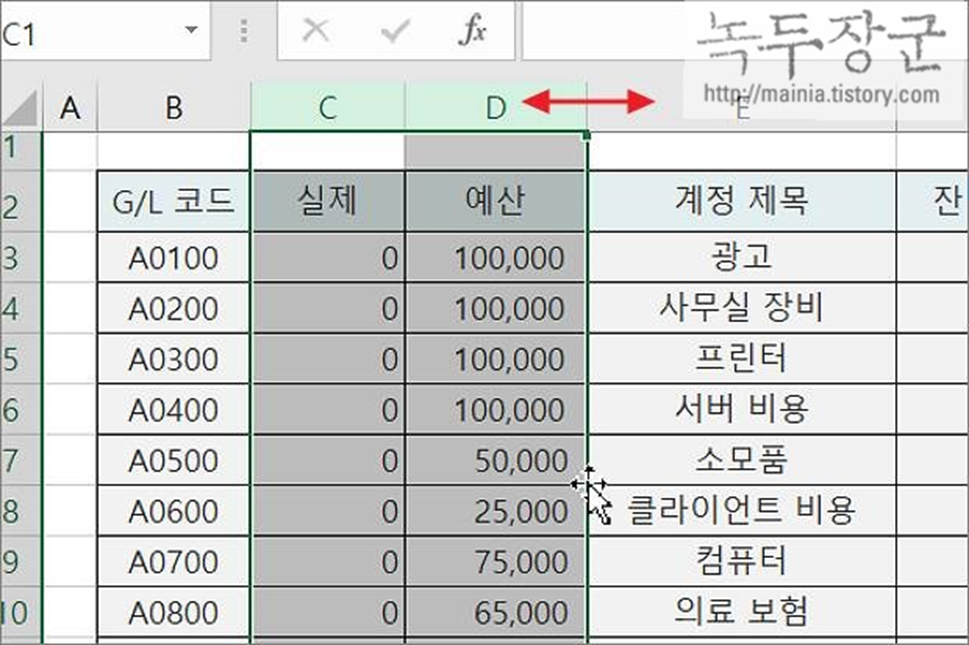Select cell A0200
This screenshot has width=969, height=645.
click(174, 308)
